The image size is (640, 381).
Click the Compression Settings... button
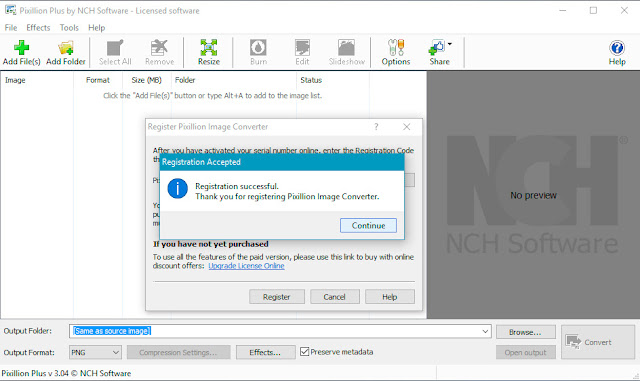pyautogui.click(x=178, y=352)
